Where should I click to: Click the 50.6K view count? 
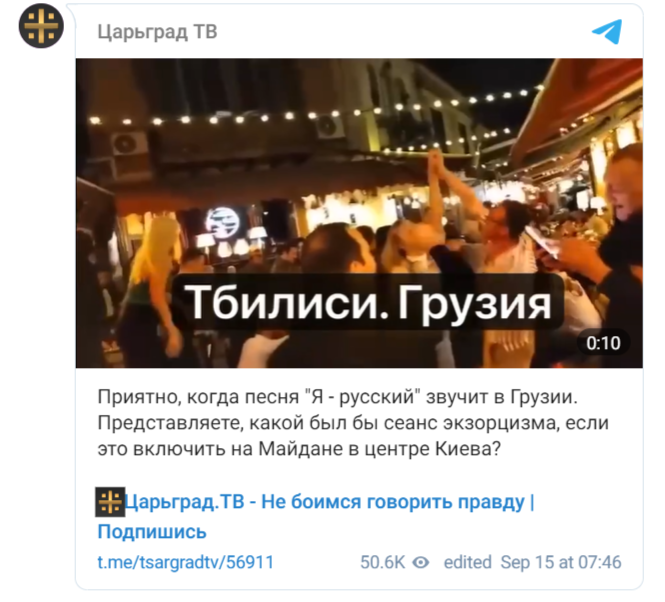tap(383, 563)
